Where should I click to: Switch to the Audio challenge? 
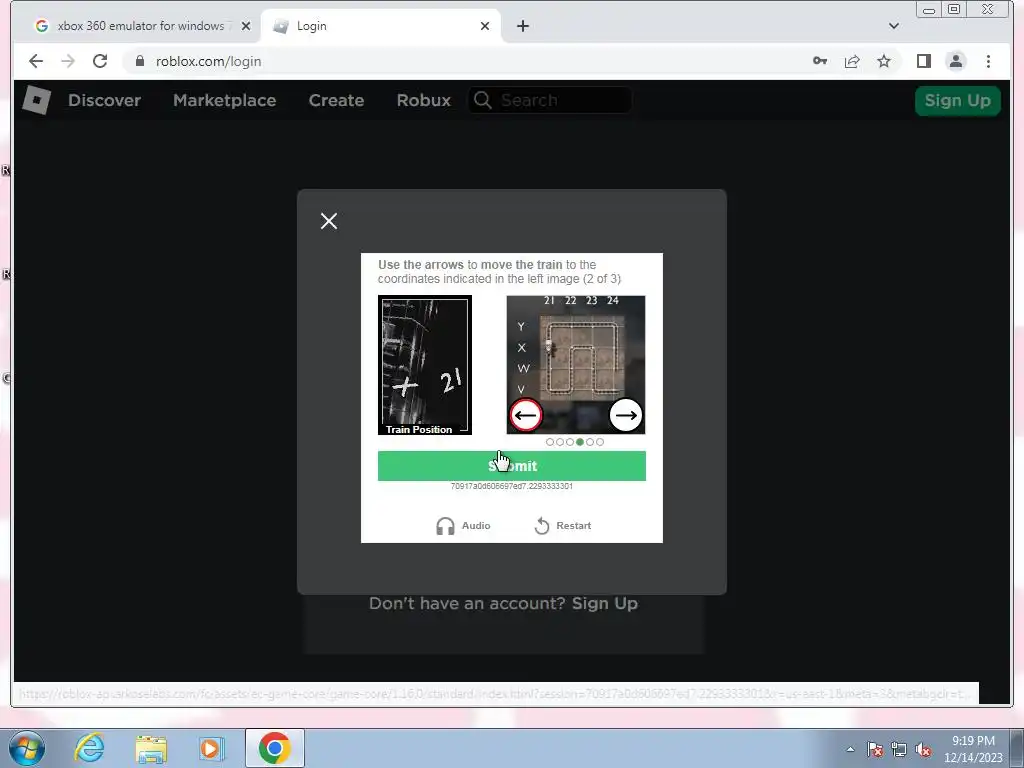(463, 526)
